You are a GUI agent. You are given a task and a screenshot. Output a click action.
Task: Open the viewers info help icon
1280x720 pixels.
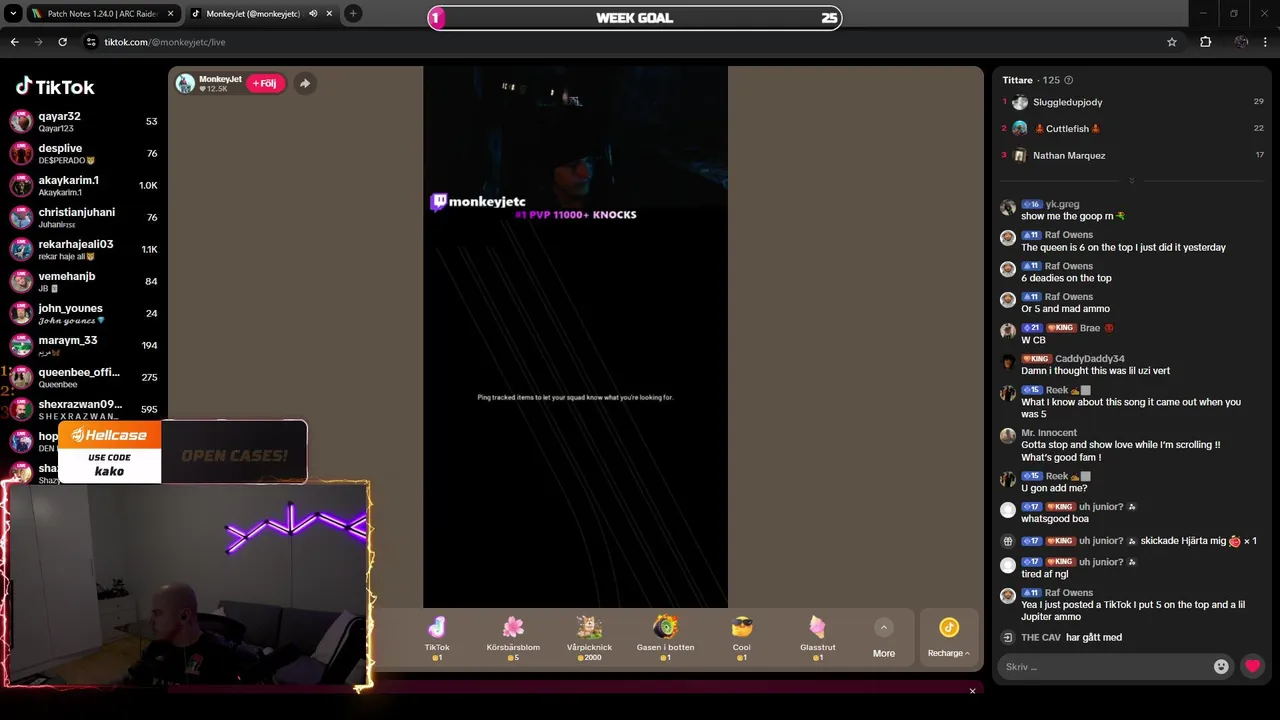[x=1069, y=80]
